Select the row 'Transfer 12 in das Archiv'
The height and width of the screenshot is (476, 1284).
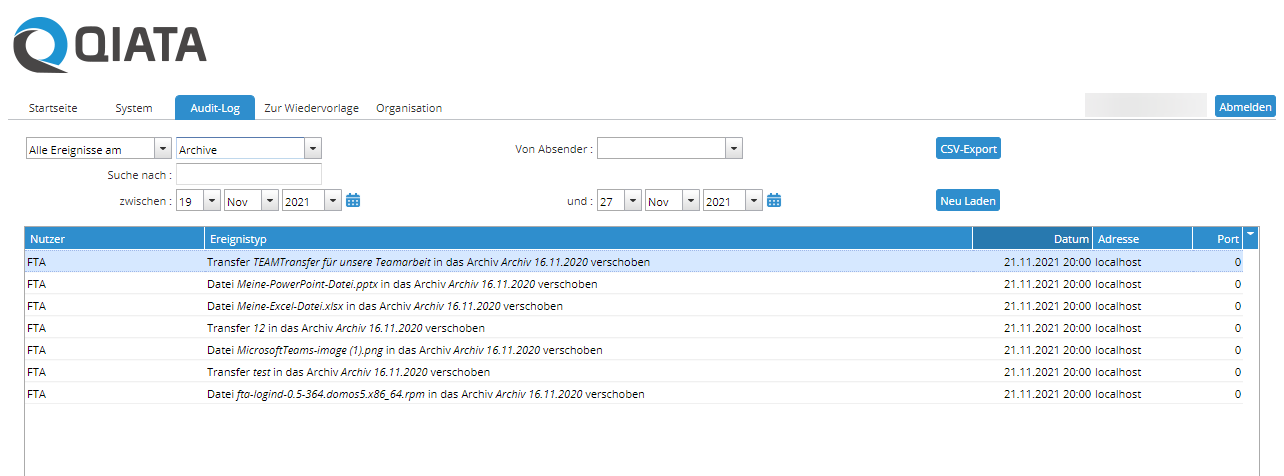[x=634, y=328]
